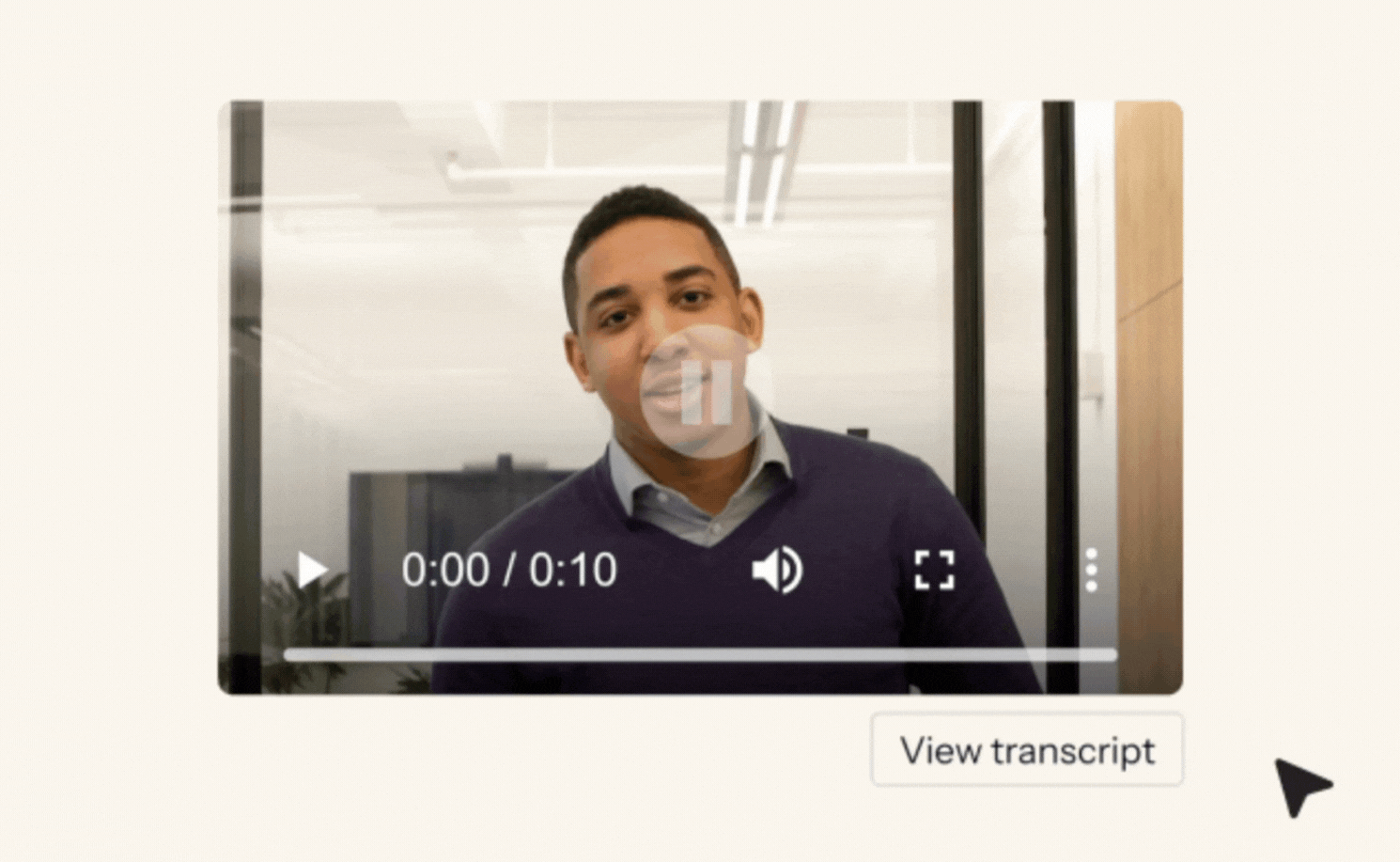Viewport: 1400px width, 862px height.
Task: Seek to the middle of progress bar
Action: pos(700,654)
